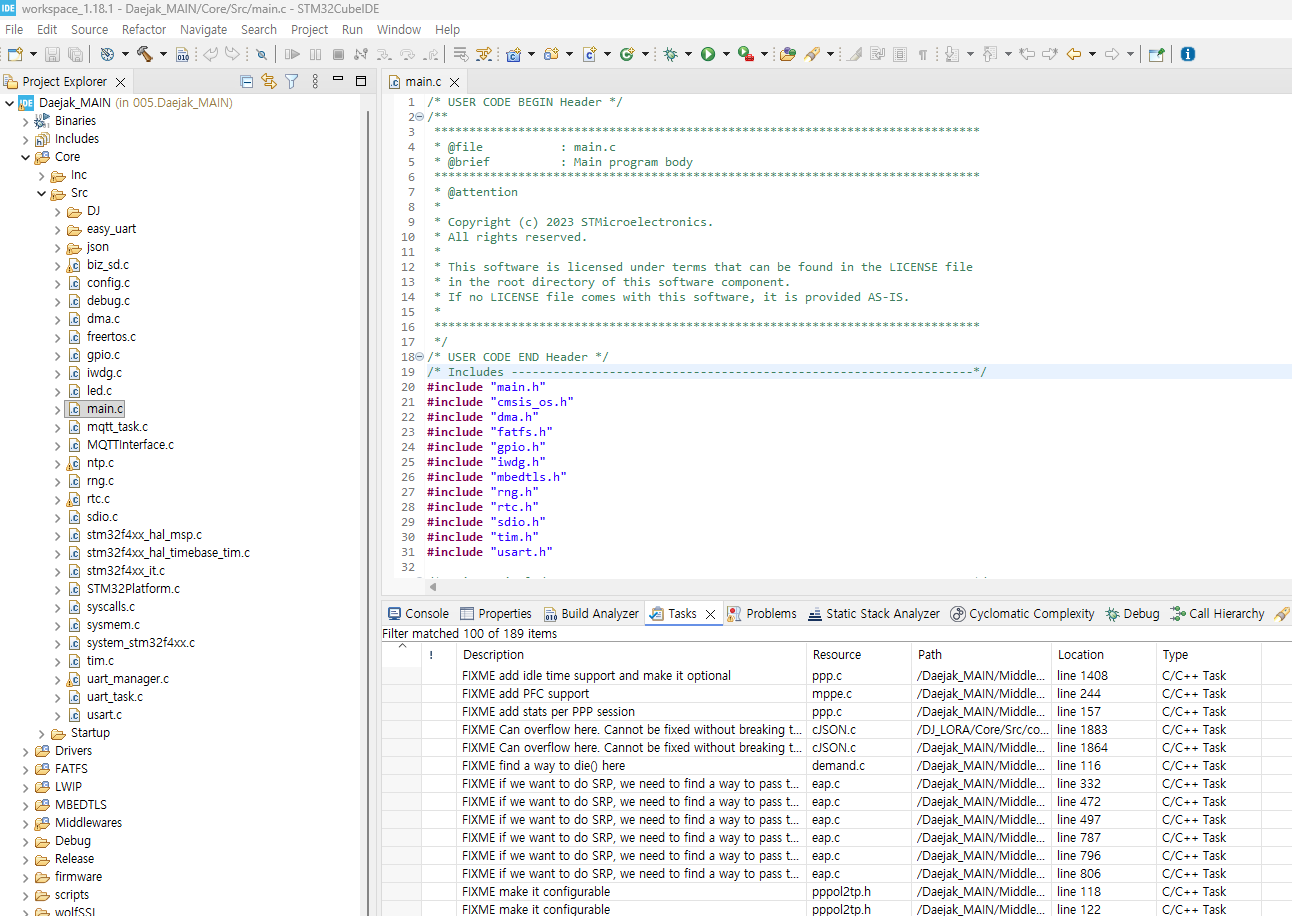The width and height of the screenshot is (1292, 916).
Task: Click the New Source Folder icon
Action: [x=550, y=54]
